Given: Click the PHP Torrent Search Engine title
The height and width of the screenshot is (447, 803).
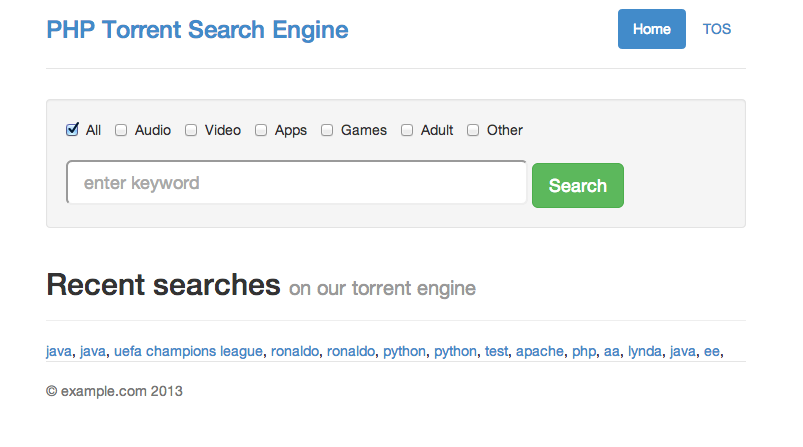Looking at the screenshot, I should (x=197, y=30).
